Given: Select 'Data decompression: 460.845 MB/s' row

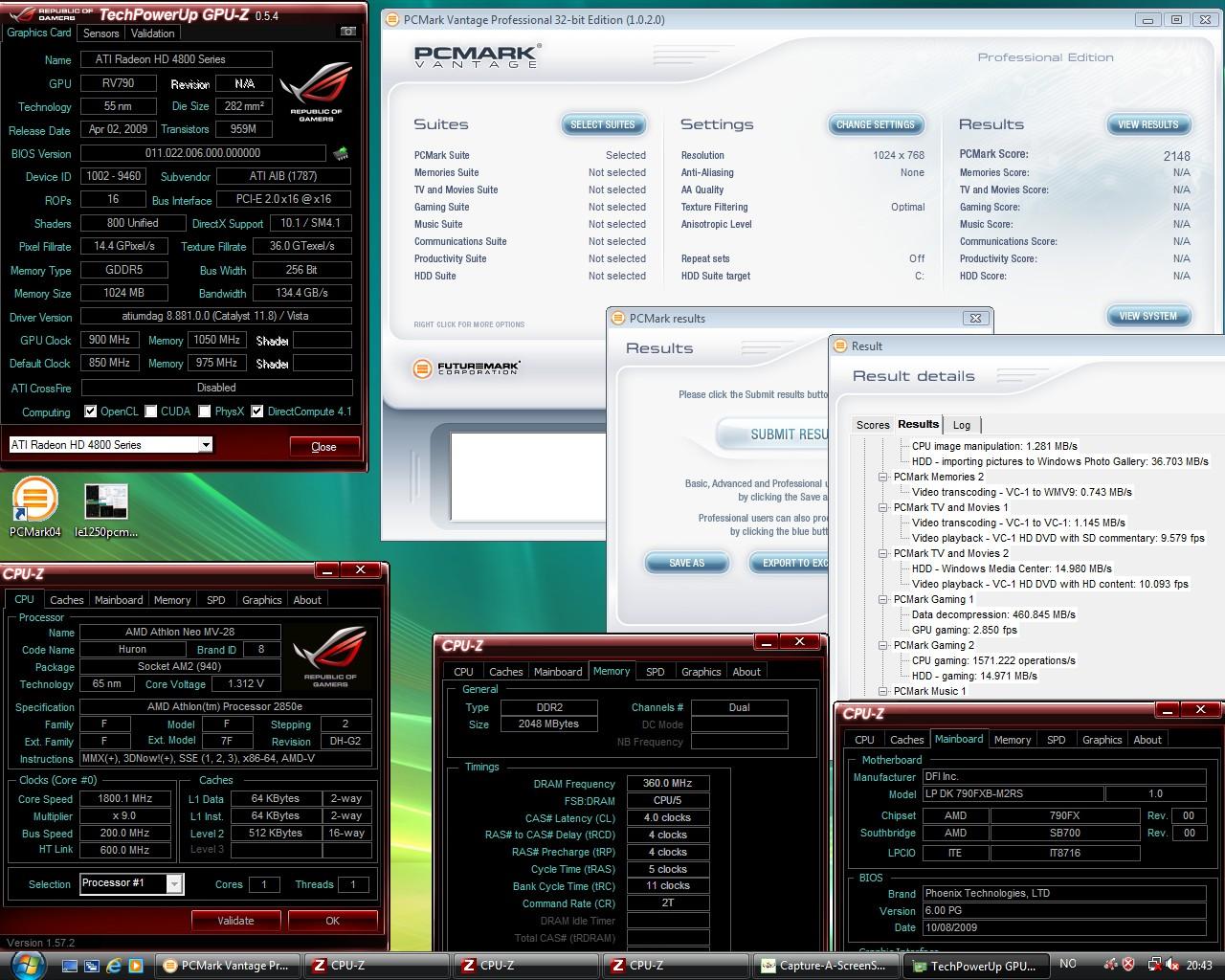Looking at the screenshot, I should pyautogui.click(x=993, y=614).
